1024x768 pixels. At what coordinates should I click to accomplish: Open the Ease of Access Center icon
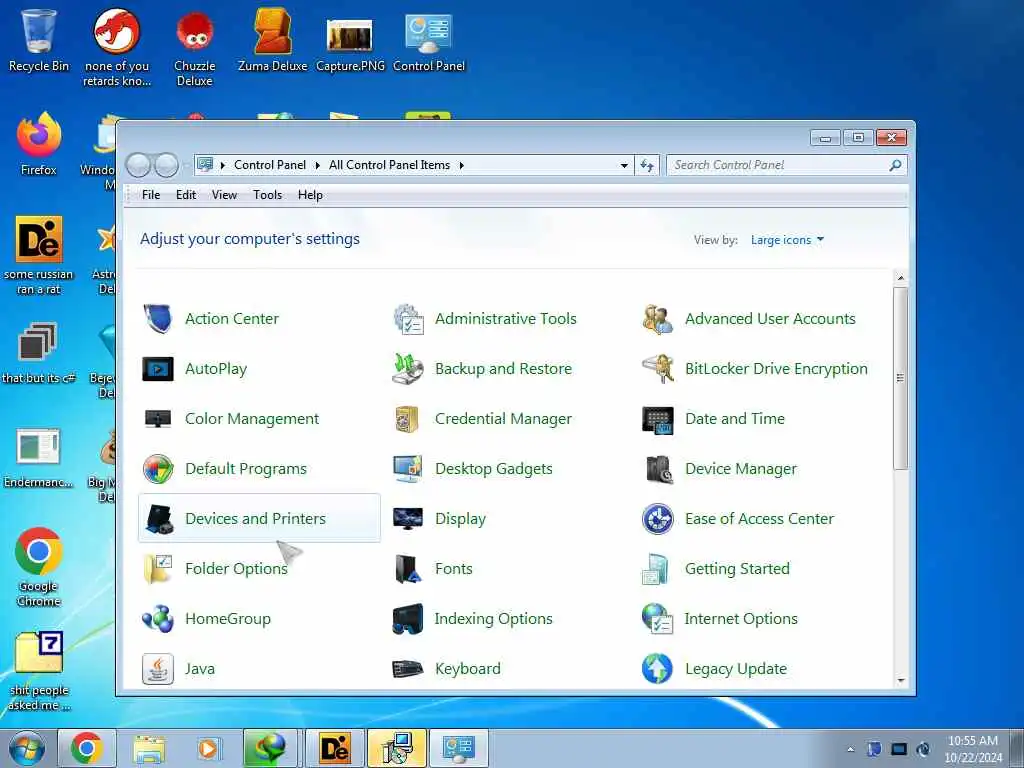coord(658,519)
